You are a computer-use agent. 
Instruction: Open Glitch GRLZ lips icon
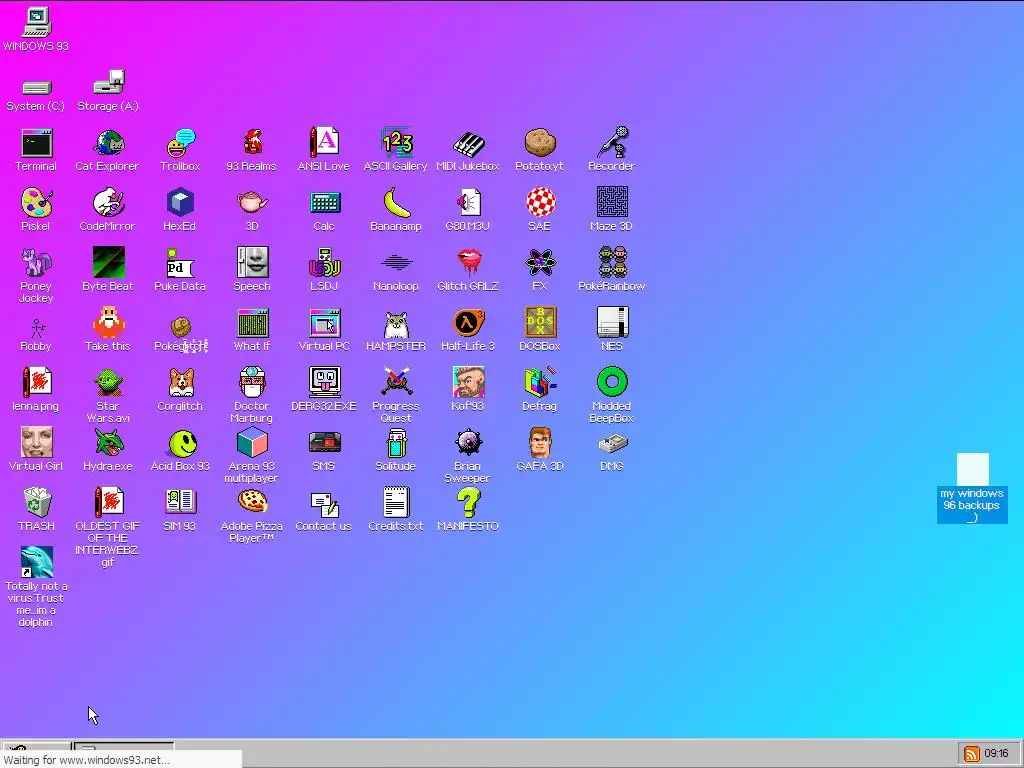click(x=468, y=263)
